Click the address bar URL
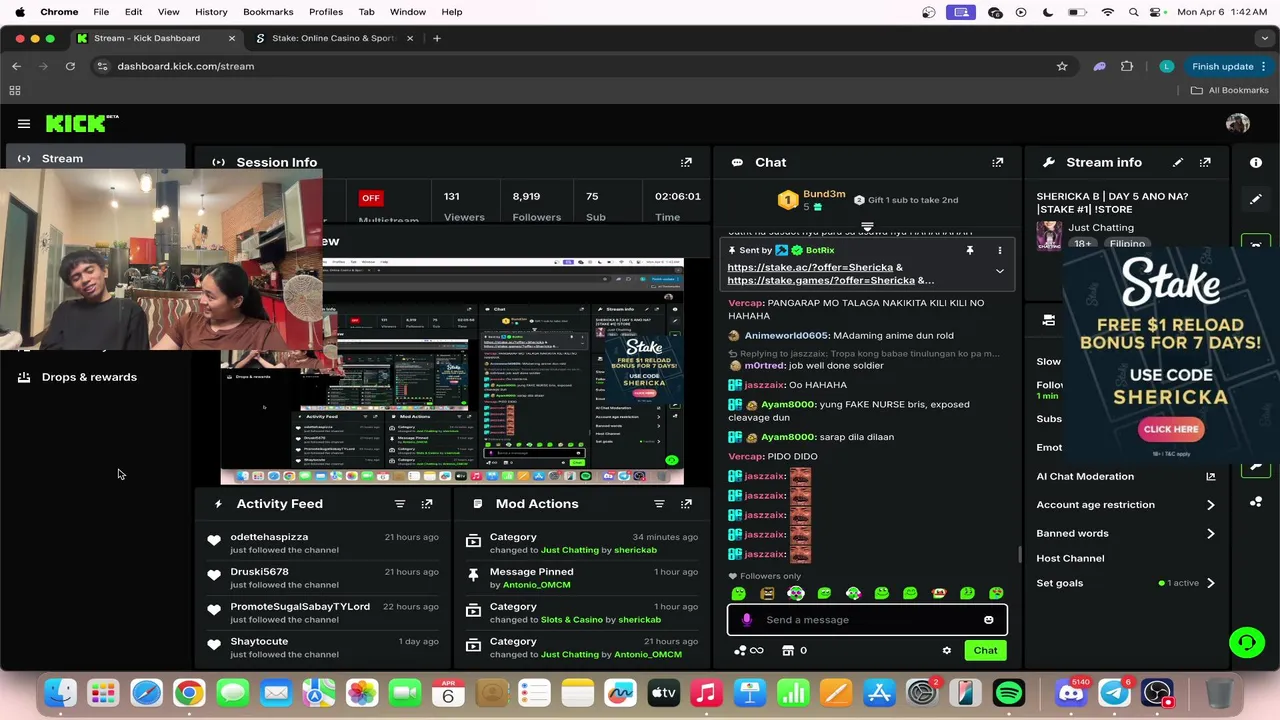1280x720 pixels. coord(185,66)
